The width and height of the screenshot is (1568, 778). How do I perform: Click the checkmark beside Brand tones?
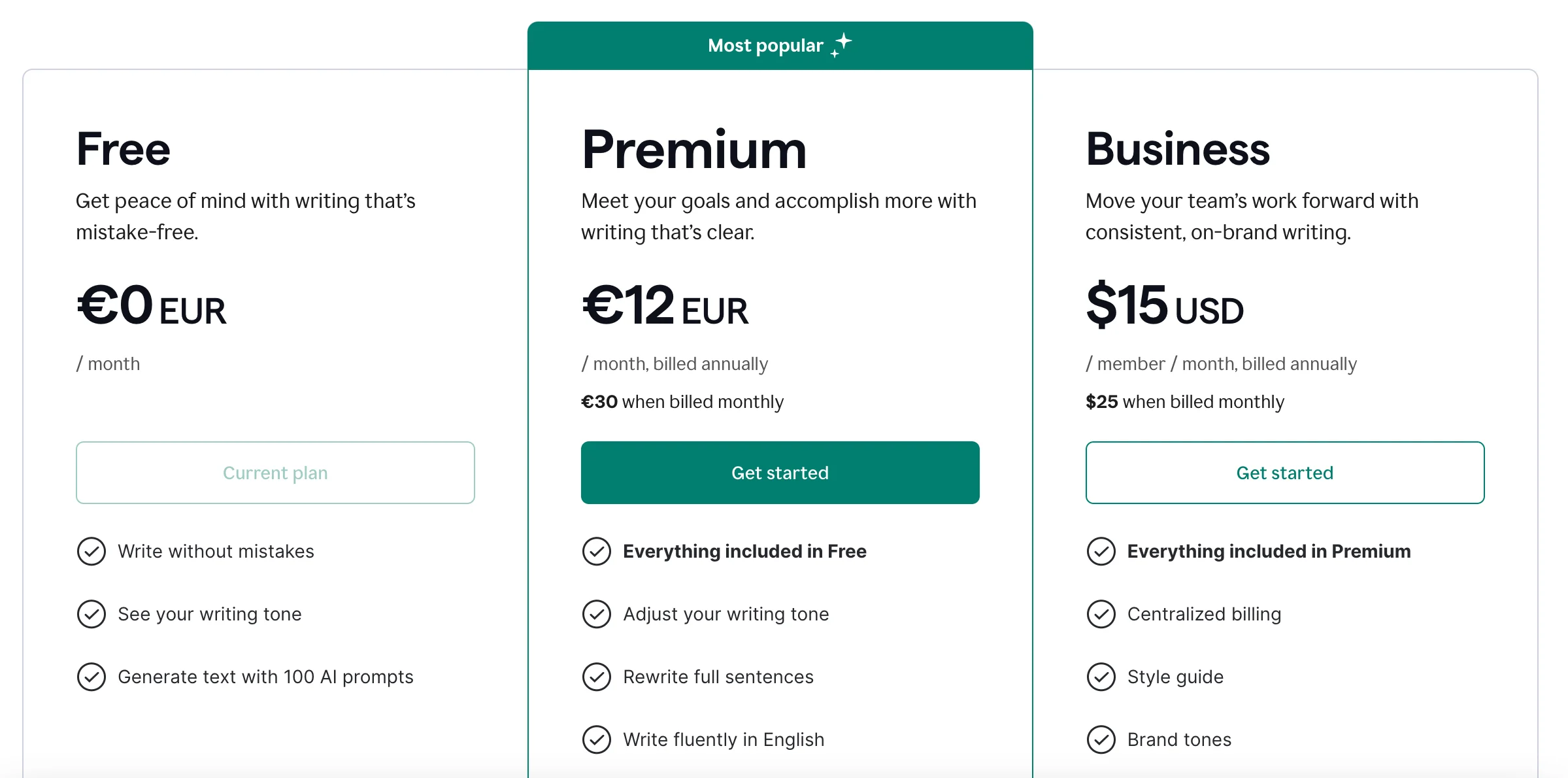pyautogui.click(x=1101, y=739)
